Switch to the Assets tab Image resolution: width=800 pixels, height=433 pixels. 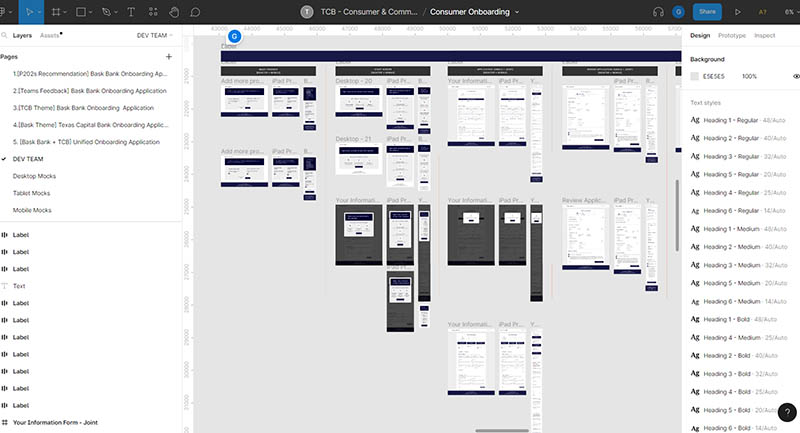49,35
